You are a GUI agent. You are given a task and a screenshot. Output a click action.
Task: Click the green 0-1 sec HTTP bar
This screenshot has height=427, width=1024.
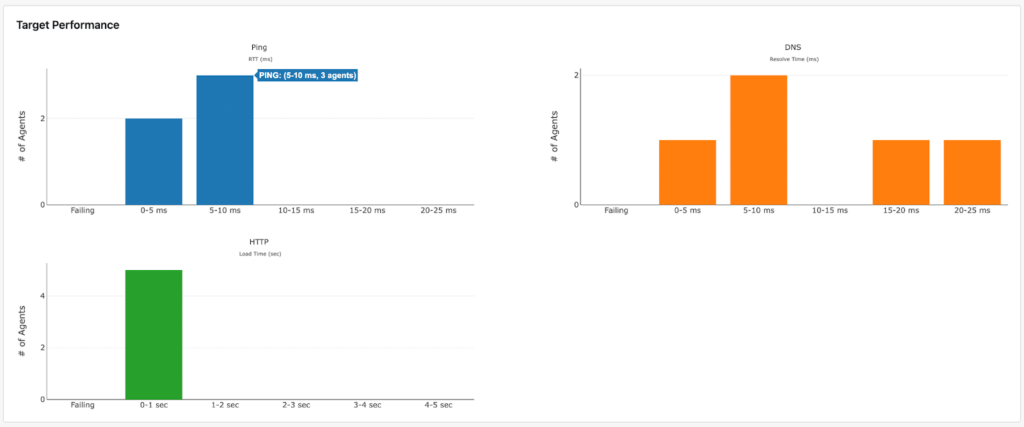coord(153,334)
